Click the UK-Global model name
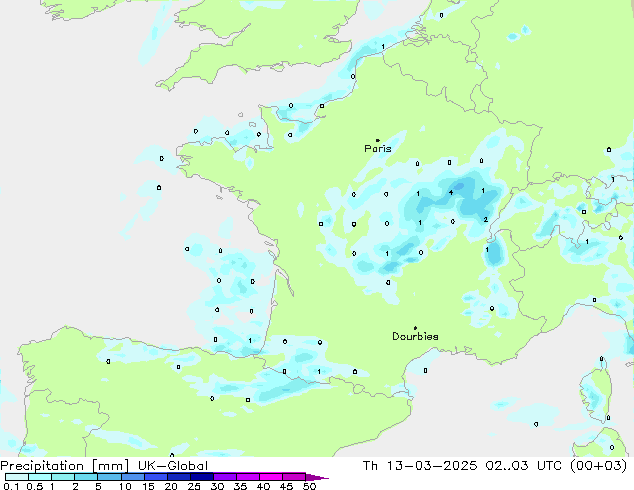The height and width of the screenshot is (490, 634). point(173,466)
